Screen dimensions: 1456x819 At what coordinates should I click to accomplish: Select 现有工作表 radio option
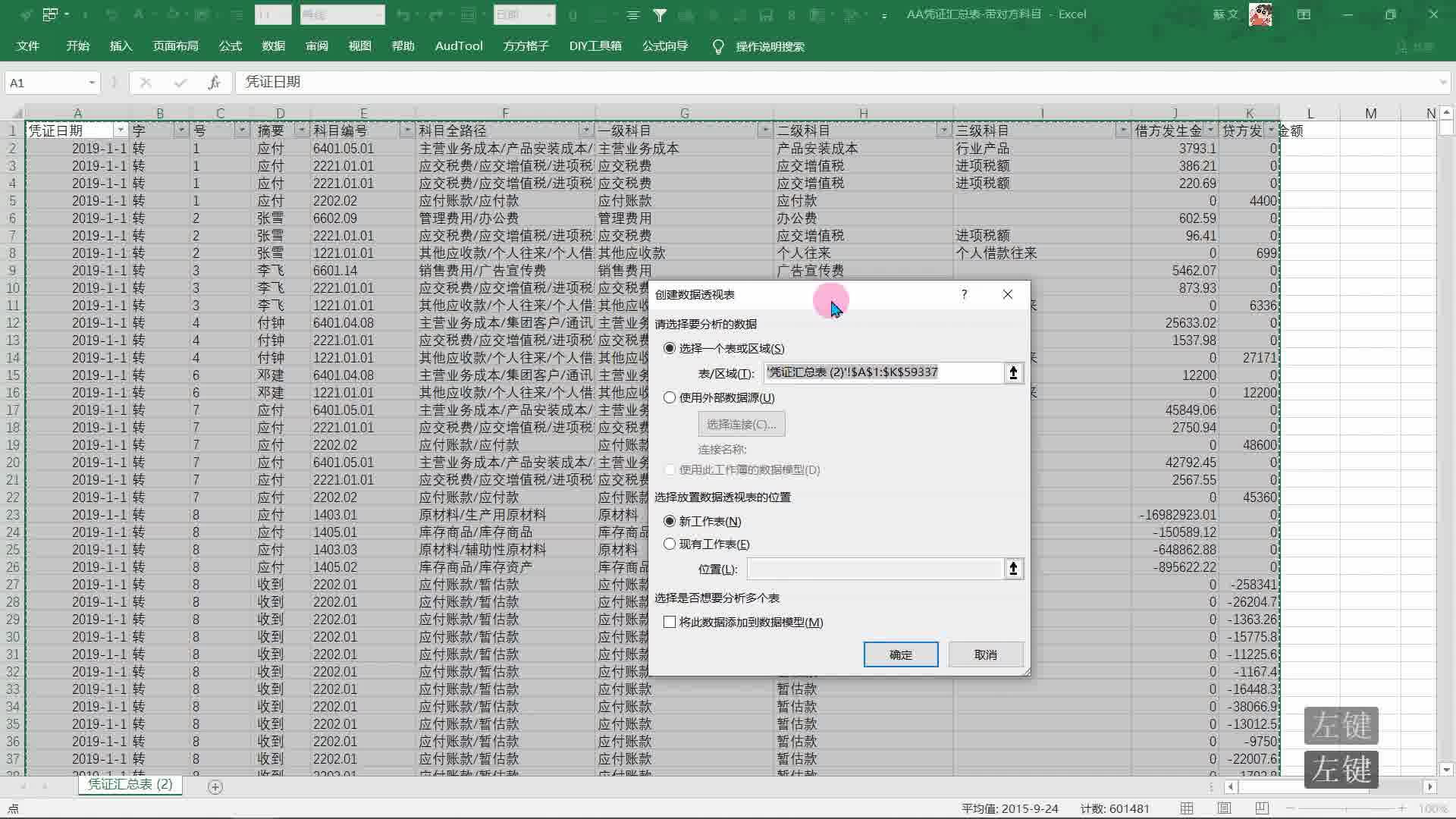670,544
